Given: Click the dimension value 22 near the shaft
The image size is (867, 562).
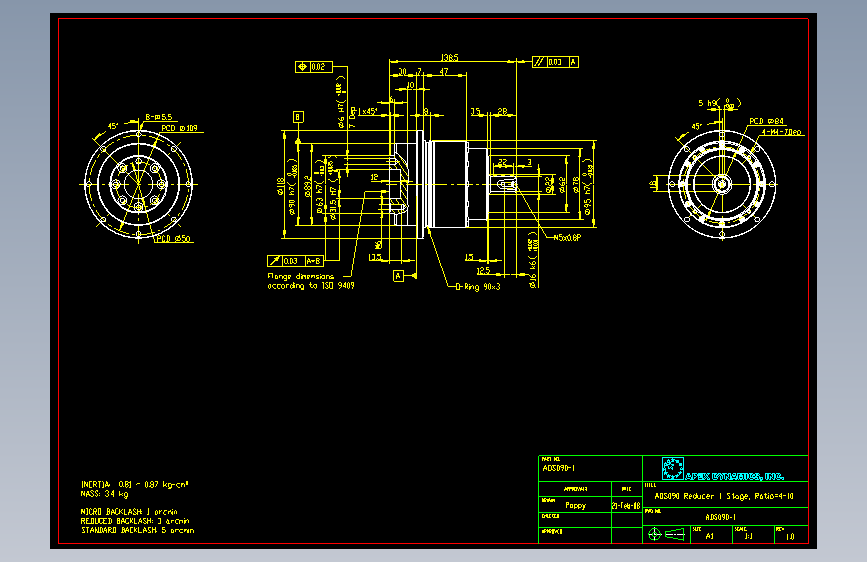Looking at the screenshot, I should [x=502, y=162].
